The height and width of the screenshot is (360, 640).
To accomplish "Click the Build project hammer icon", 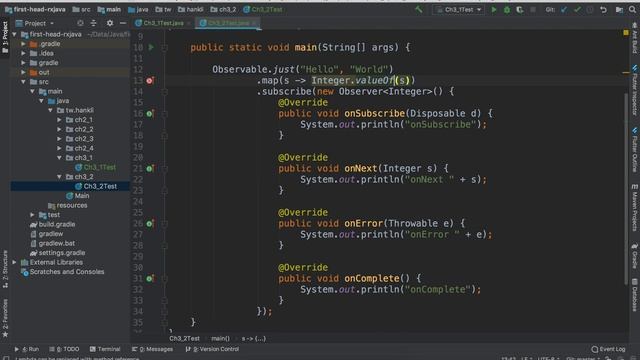I will click(x=419, y=9).
